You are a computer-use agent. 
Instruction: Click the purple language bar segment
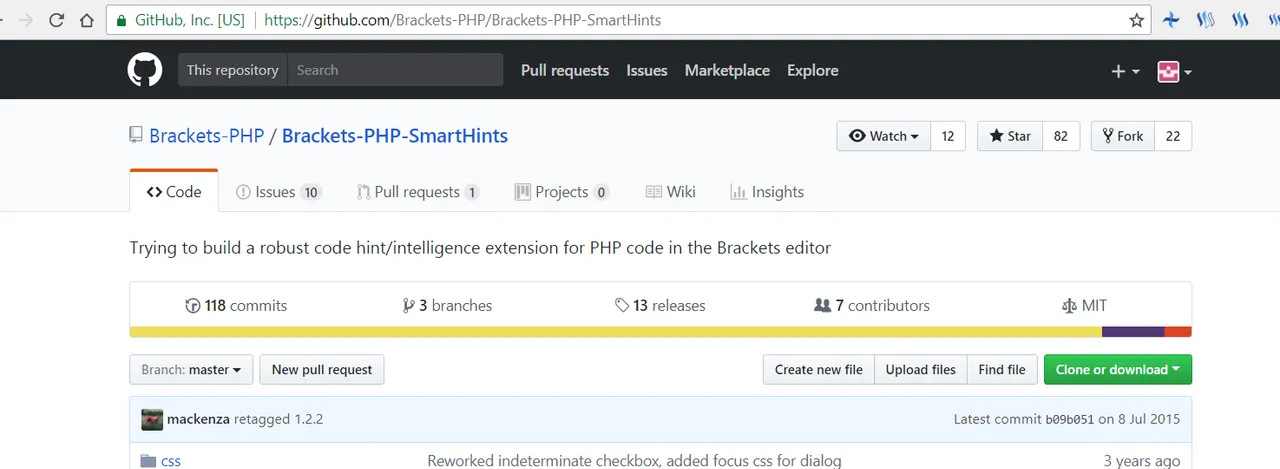[x=1133, y=332]
